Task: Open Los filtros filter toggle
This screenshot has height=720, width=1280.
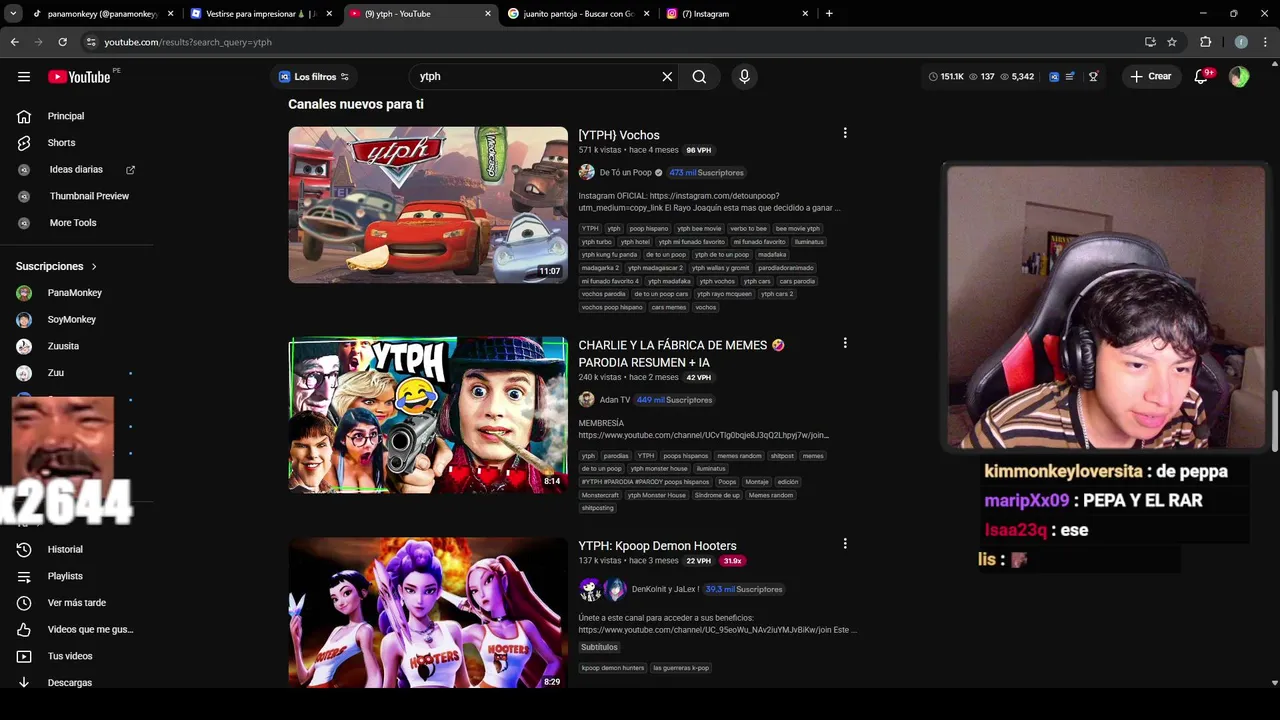Action: pyautogui.click(x=314, y=77)
